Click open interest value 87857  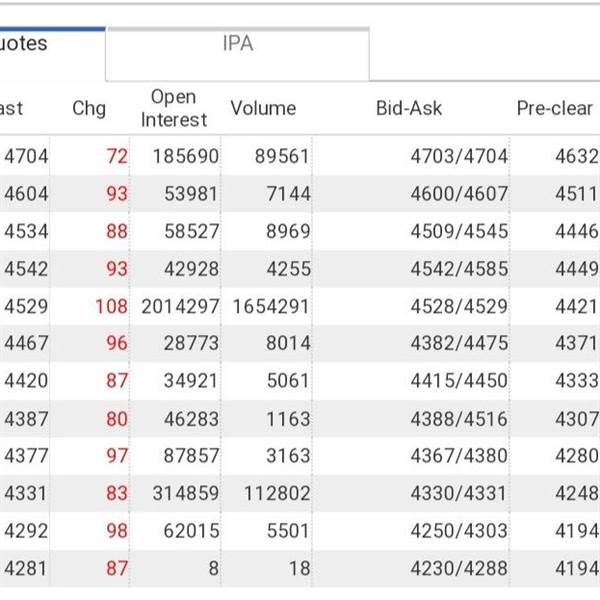pyautogui.click(x=186, y=457)
